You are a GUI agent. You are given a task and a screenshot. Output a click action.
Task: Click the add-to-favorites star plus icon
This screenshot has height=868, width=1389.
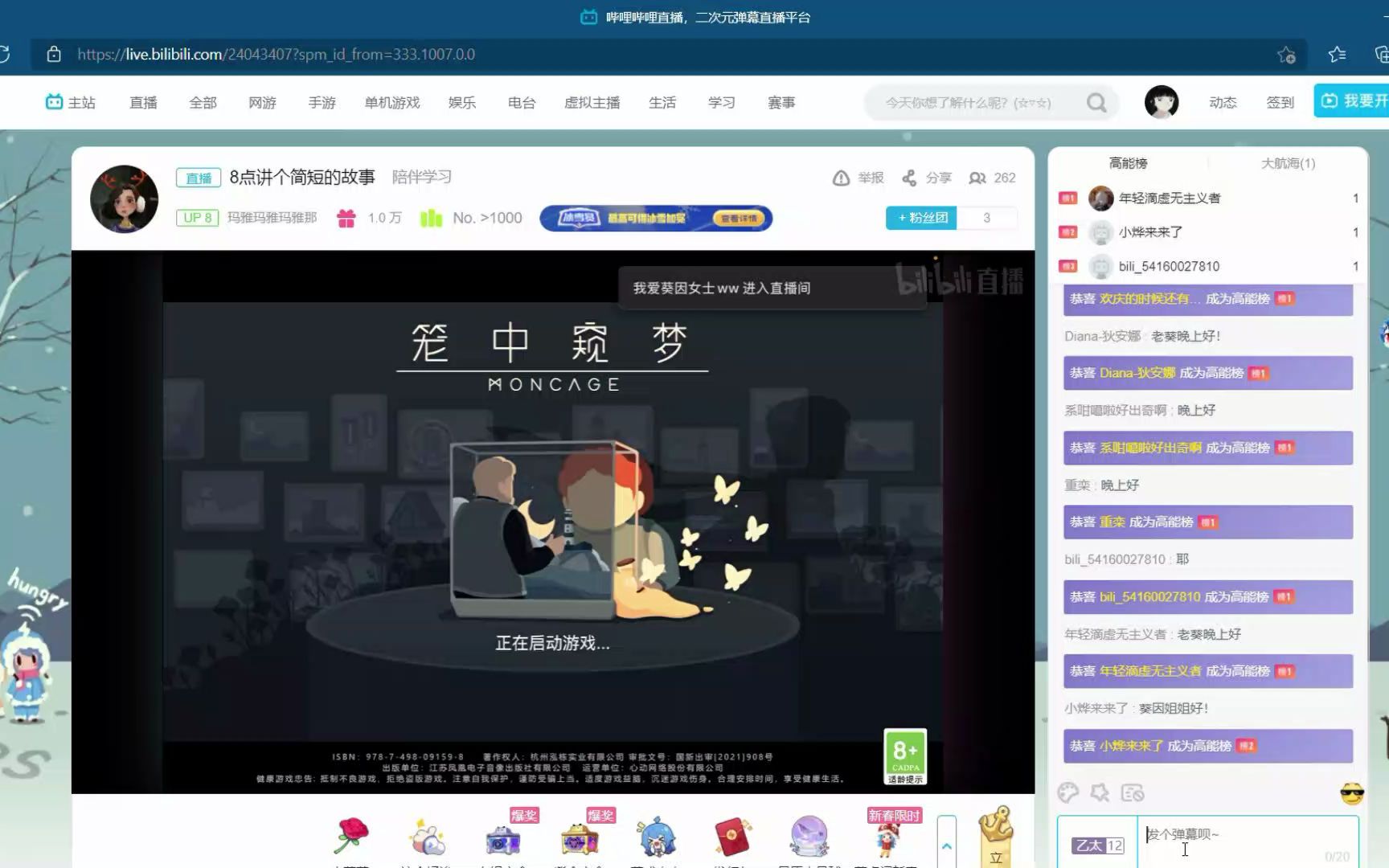(x=1286, y=55)
